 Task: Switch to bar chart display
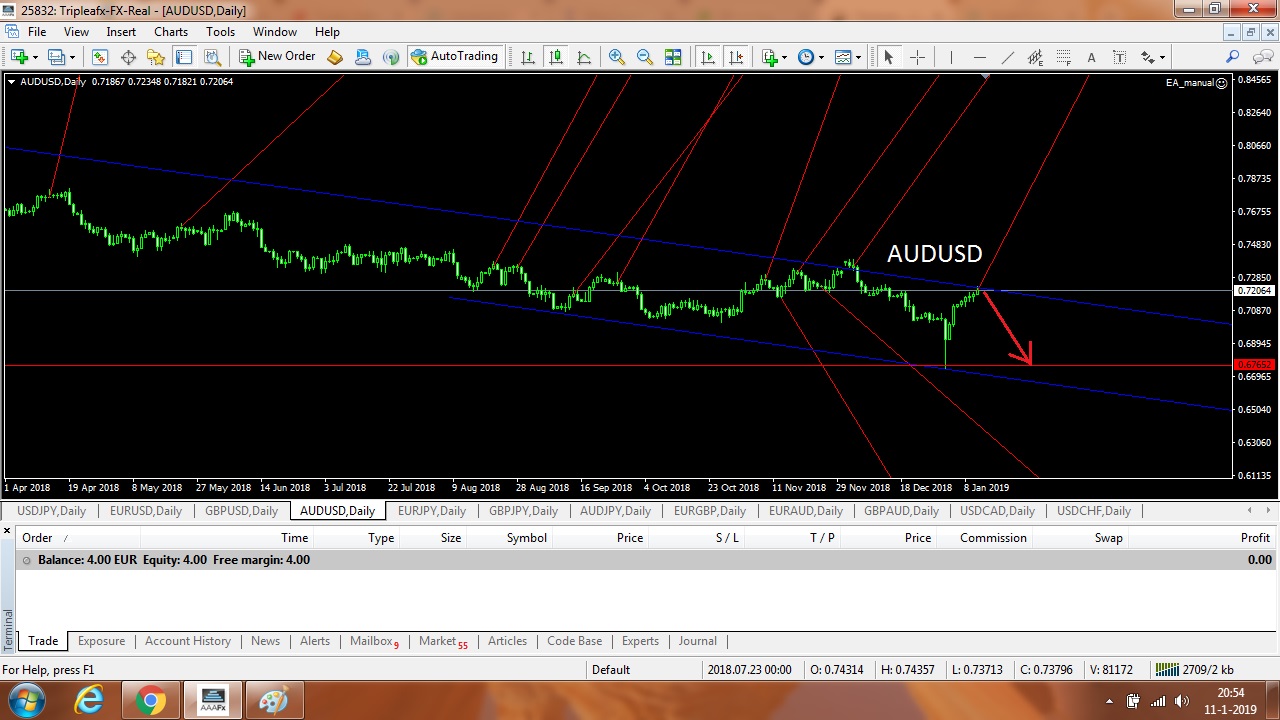pyautogui.click(x=528, y=57)
